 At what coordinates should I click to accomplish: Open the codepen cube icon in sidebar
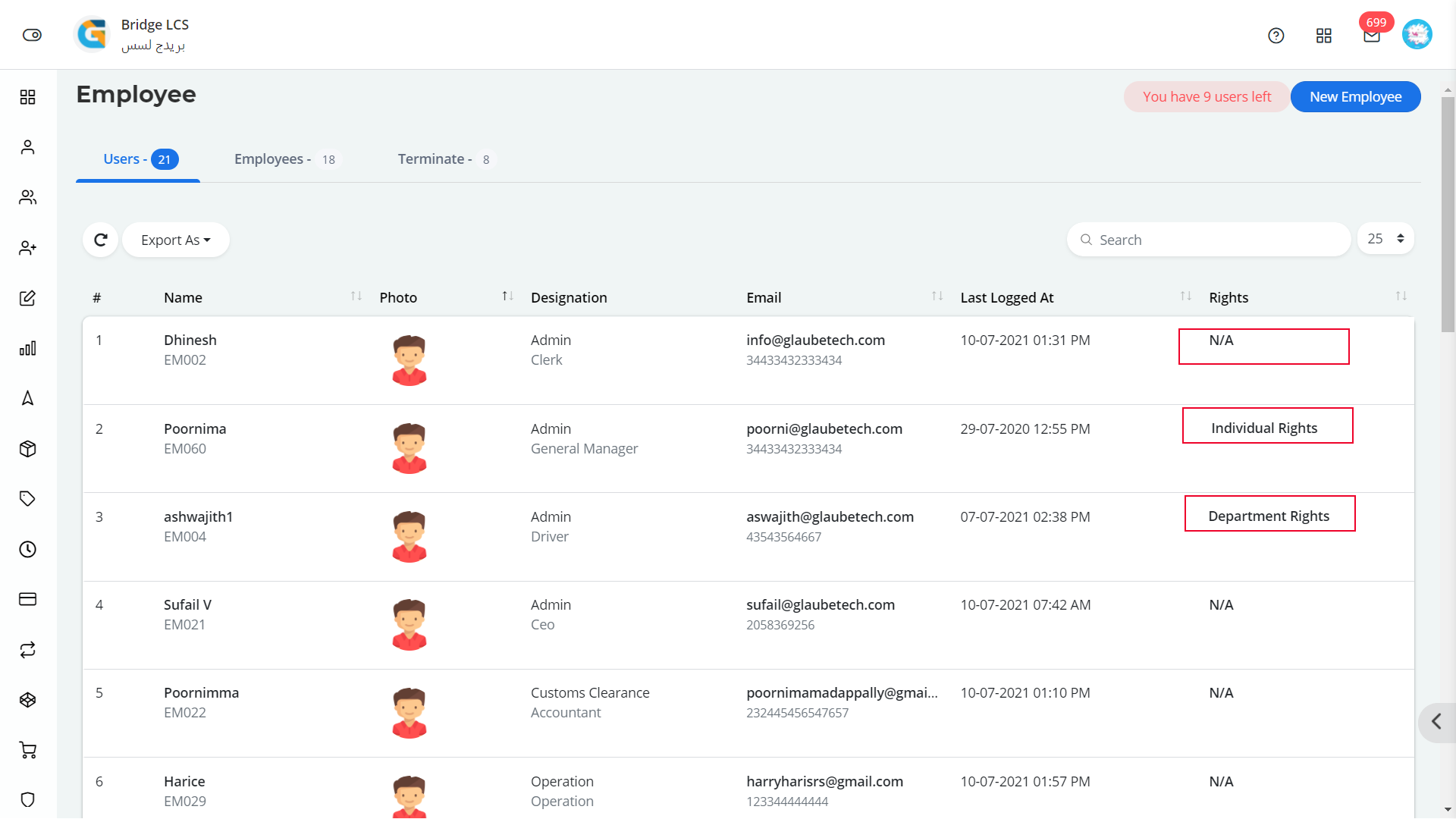pyautogui.click(x=28, y=700)
